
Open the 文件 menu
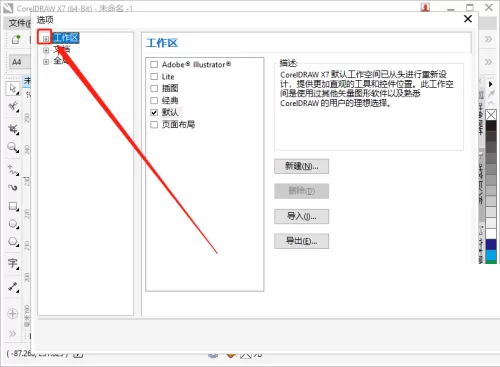coord(19,23)
